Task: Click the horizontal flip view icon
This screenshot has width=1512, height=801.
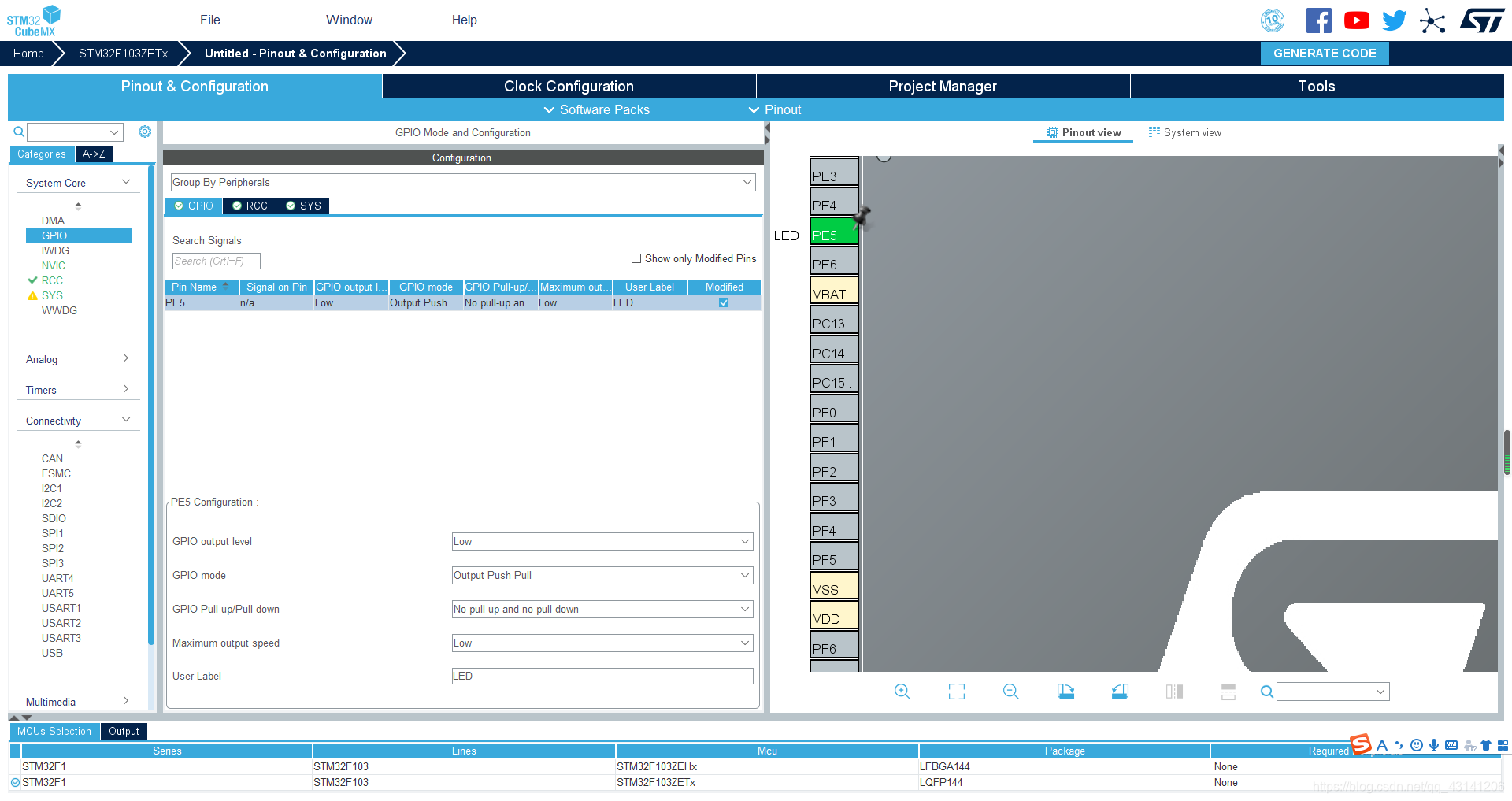Action: coord(1174,692)
